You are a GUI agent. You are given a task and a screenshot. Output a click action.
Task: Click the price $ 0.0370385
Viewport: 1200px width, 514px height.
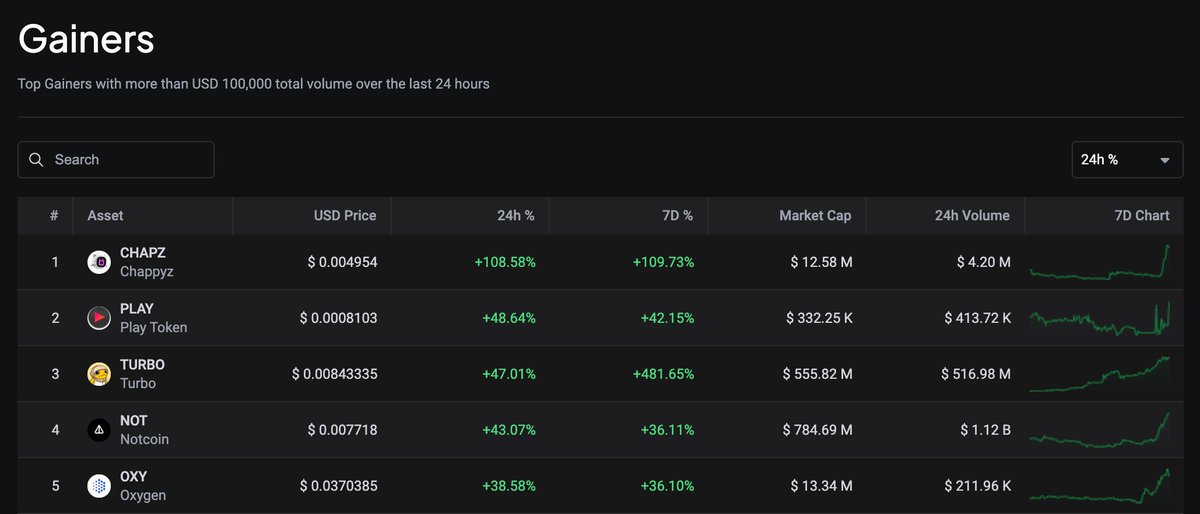338,486
